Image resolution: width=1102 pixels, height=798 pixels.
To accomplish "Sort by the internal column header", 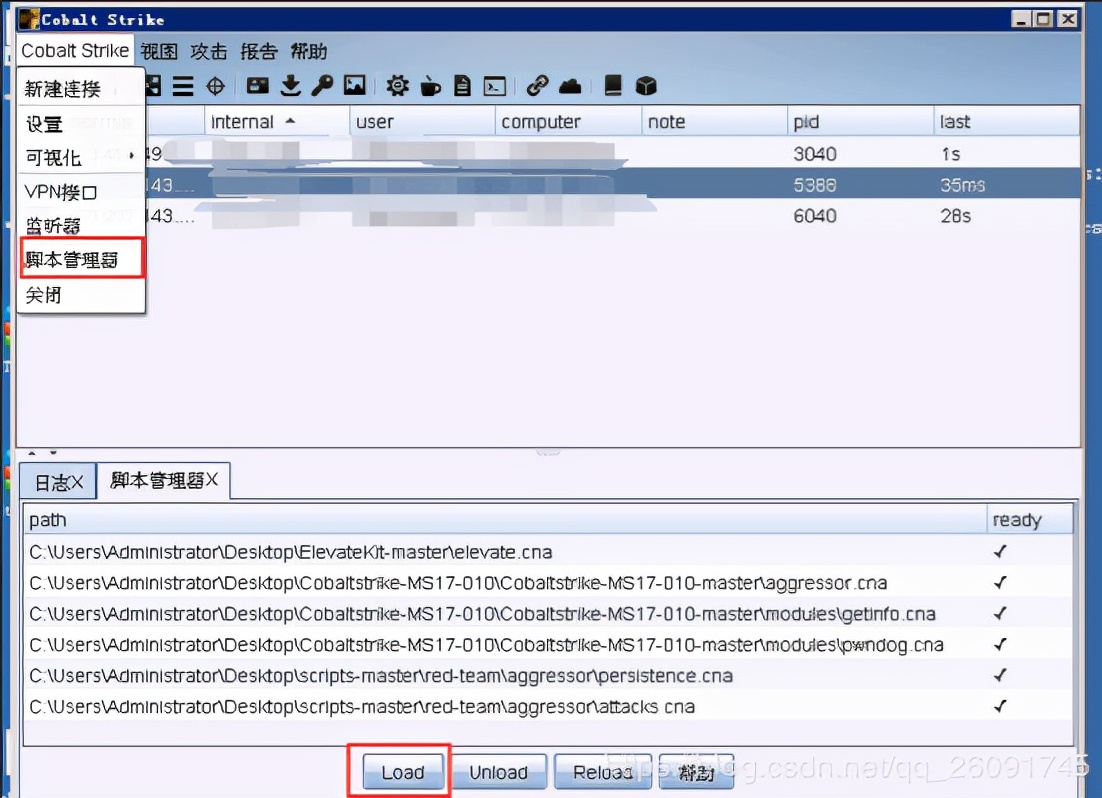I will [x=277, y=122].
